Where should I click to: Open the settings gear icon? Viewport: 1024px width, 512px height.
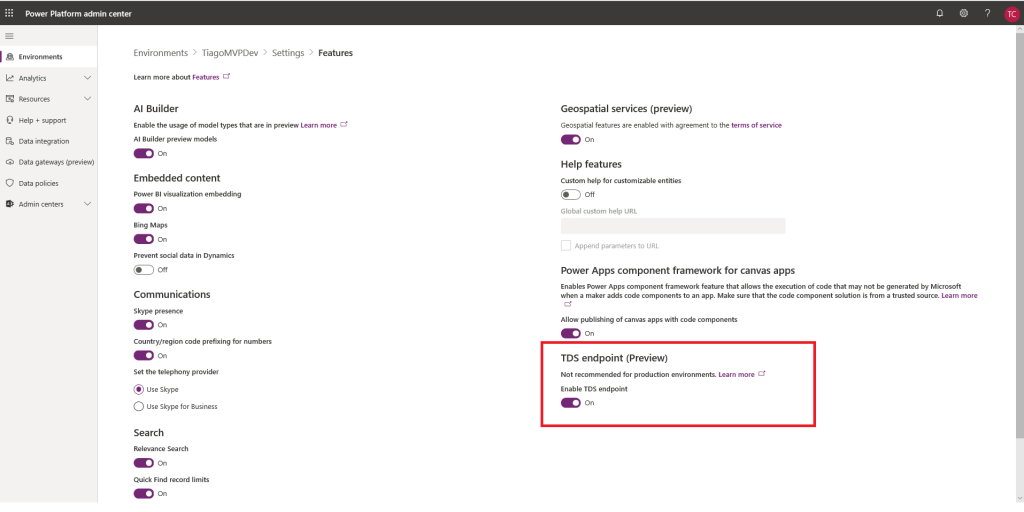(963, 13)
